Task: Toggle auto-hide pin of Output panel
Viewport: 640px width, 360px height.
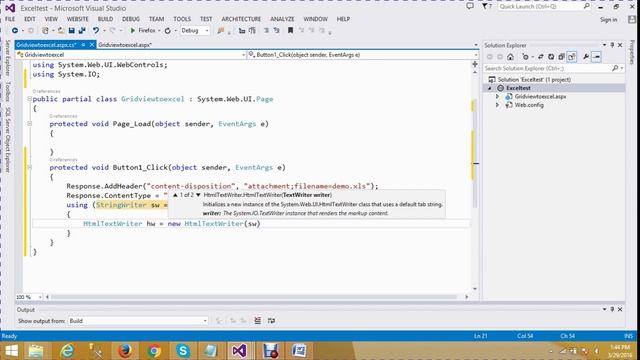Action: [612, 310]
